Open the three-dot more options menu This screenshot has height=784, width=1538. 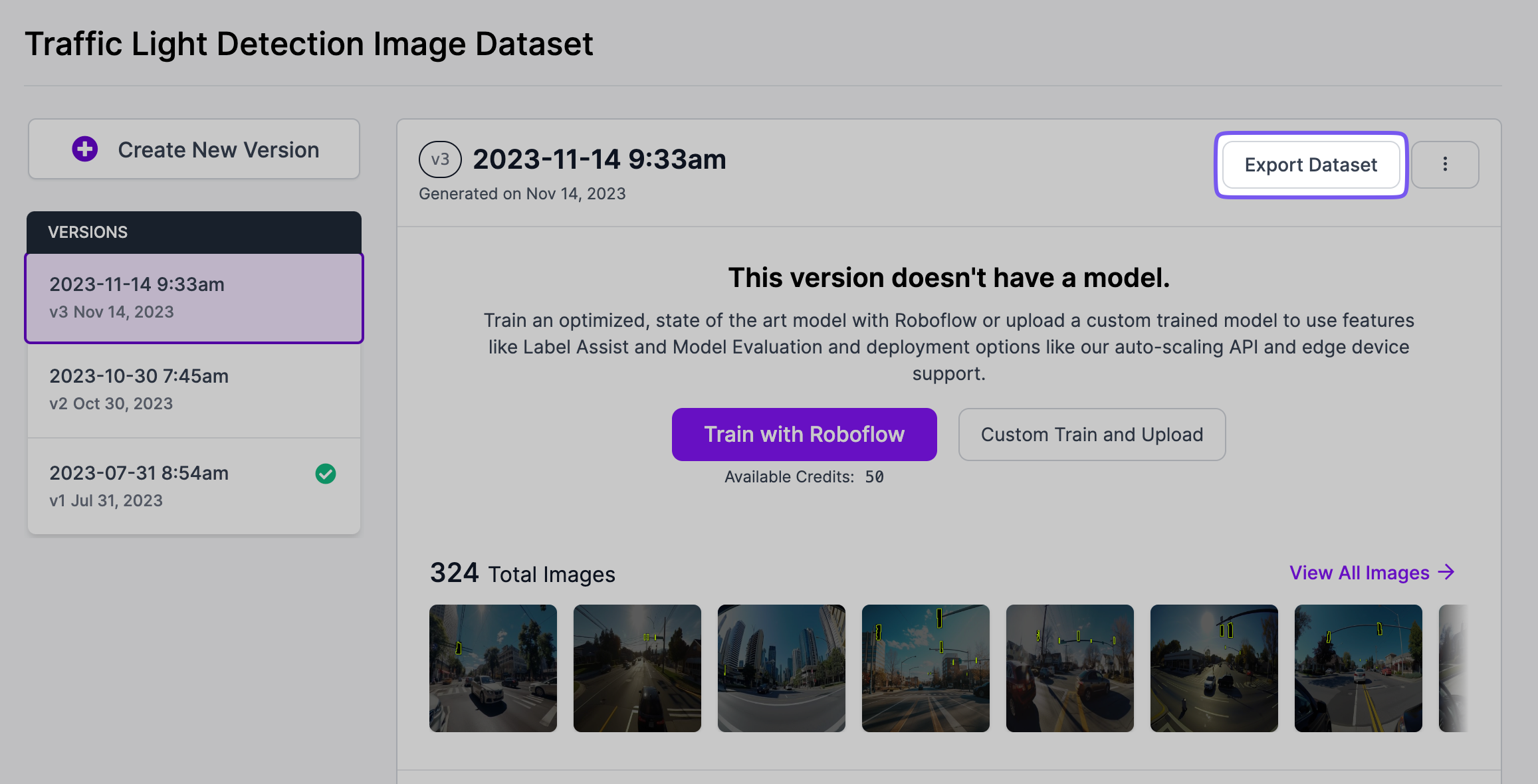point(1445,164)
